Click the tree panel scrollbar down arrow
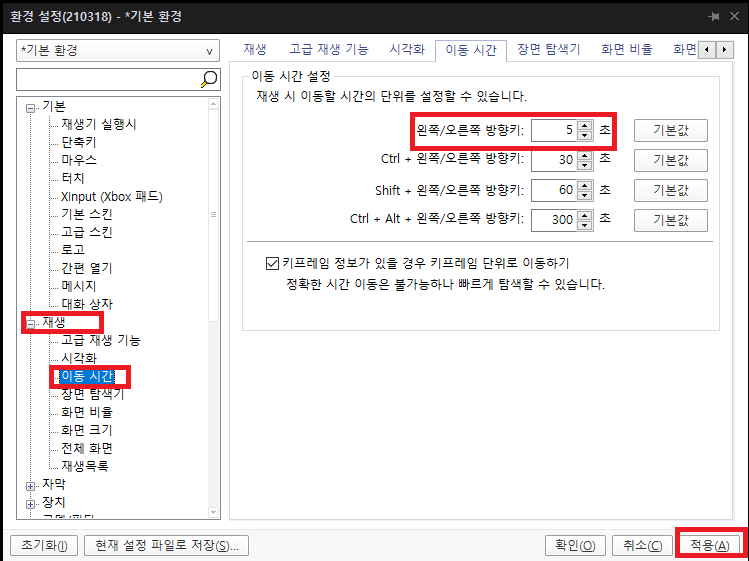The height and width of the screenshot is (561, 749). coord(214,513)
